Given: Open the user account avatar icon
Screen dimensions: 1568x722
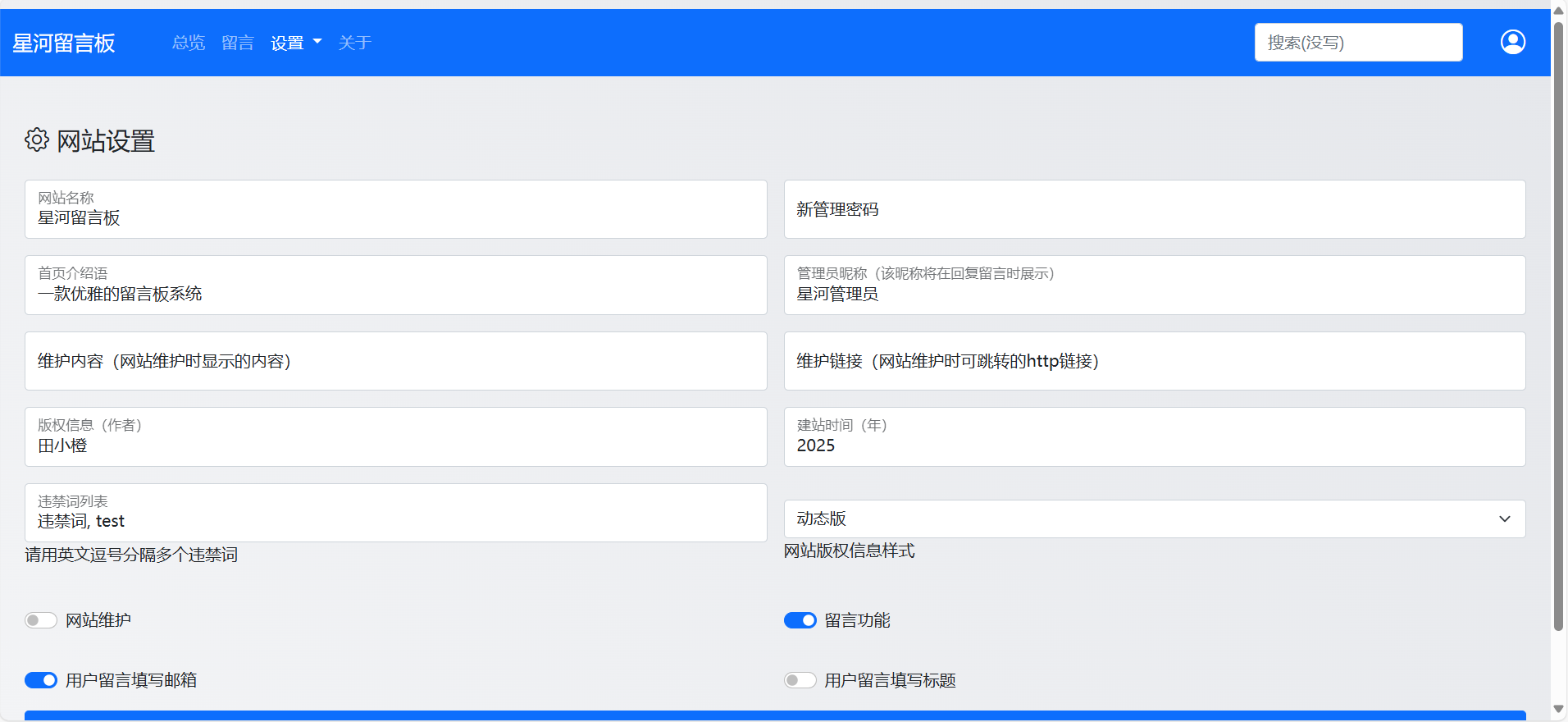Looking at the screenshot, I should click(x=1512, y=42).
